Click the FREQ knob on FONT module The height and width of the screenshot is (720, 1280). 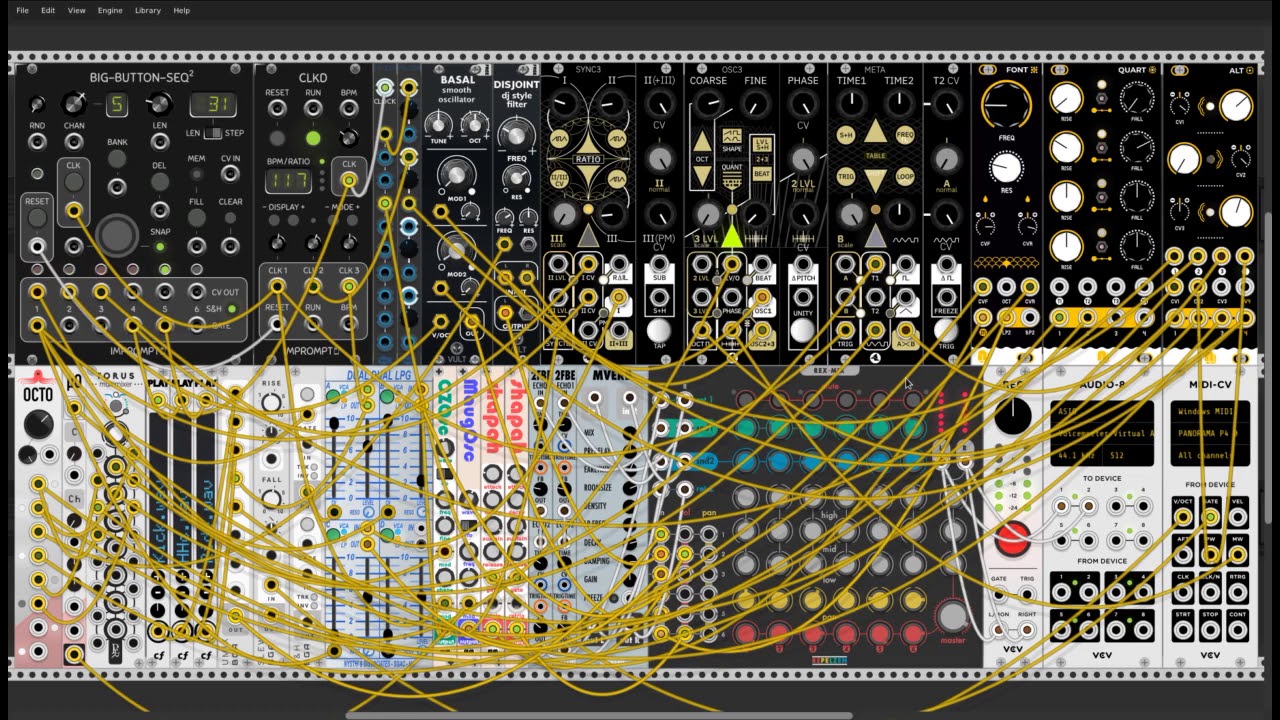(x=1007, y=107)
